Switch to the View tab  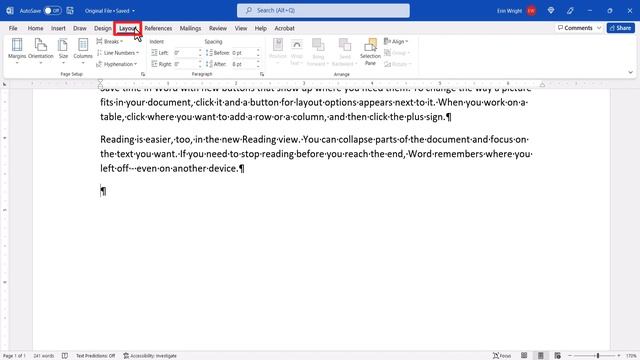241,28
